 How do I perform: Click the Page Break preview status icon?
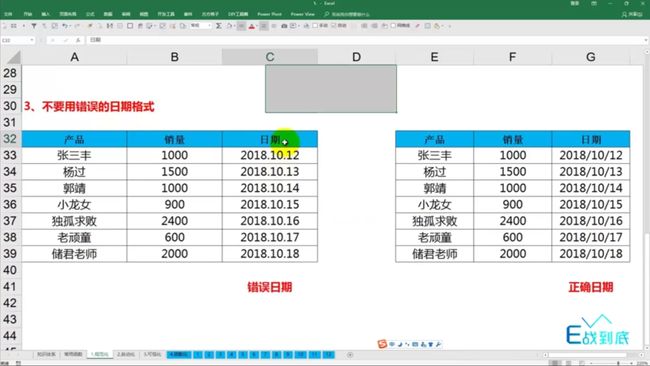(582, 363)
